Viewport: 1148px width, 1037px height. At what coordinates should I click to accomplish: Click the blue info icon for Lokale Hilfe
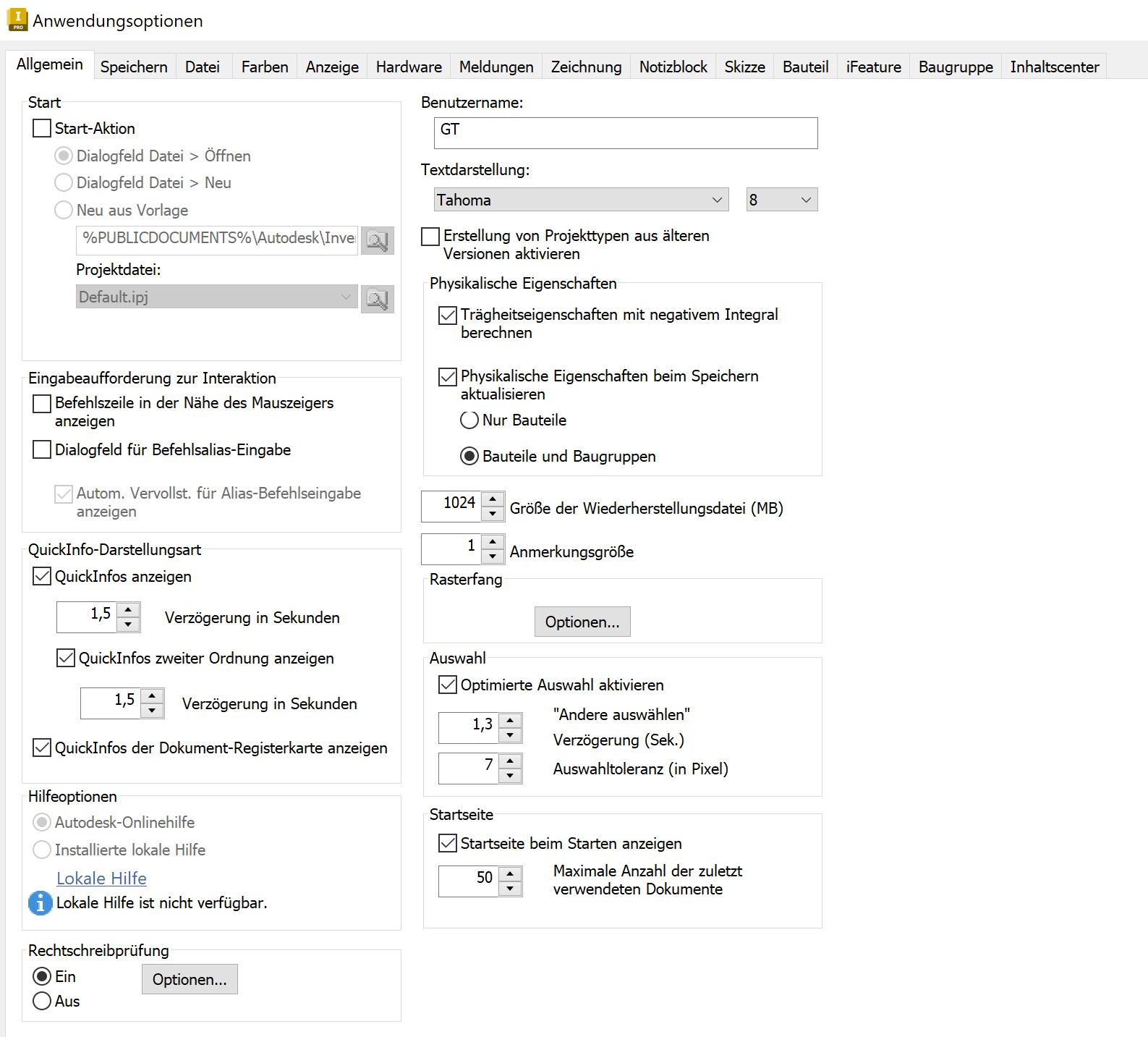tap(41, 902)
